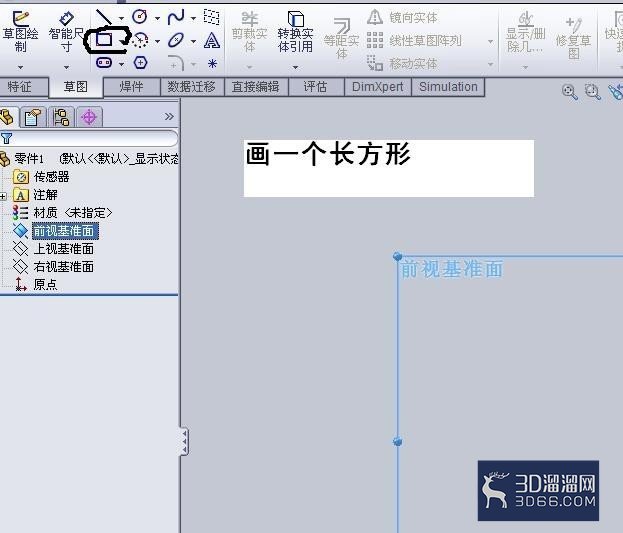Screen dimensions: 623x533
Task: Click 修复草图 repair sketch tool
Action: tap(573, 39)
